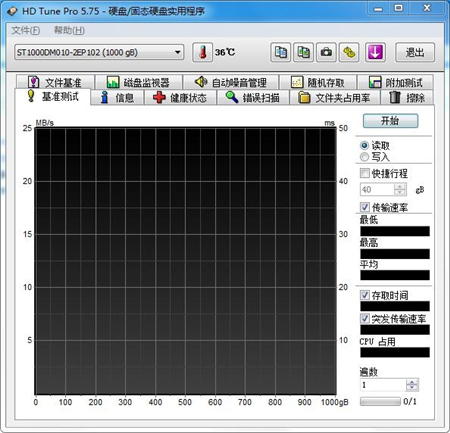Open the 文件(F) menu
This screenshot has height=433, width=450.
pyautogui.click(x=26, y=30)
